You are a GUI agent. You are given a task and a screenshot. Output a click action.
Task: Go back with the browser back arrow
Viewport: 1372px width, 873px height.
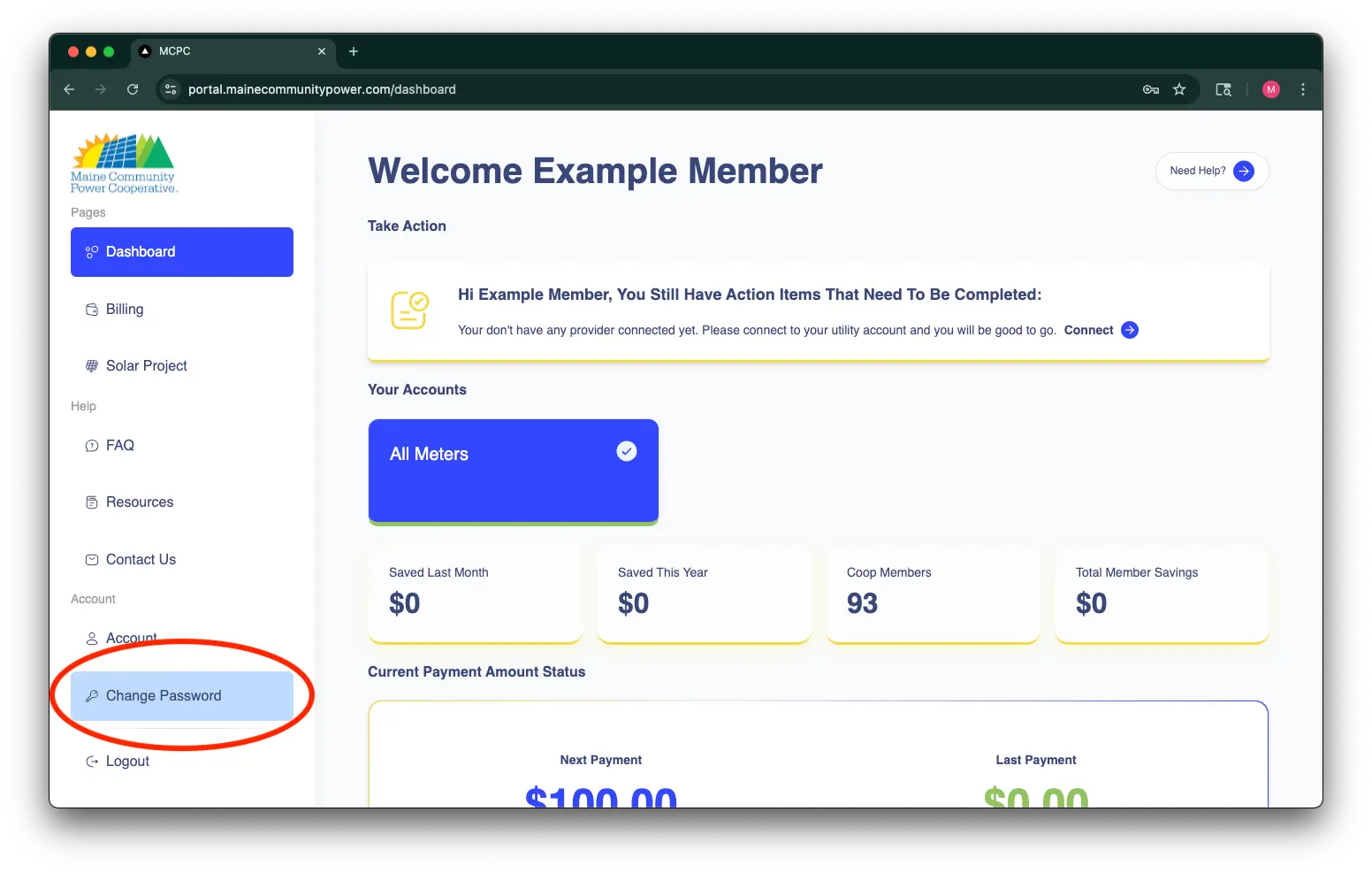(x=69, y=89)
